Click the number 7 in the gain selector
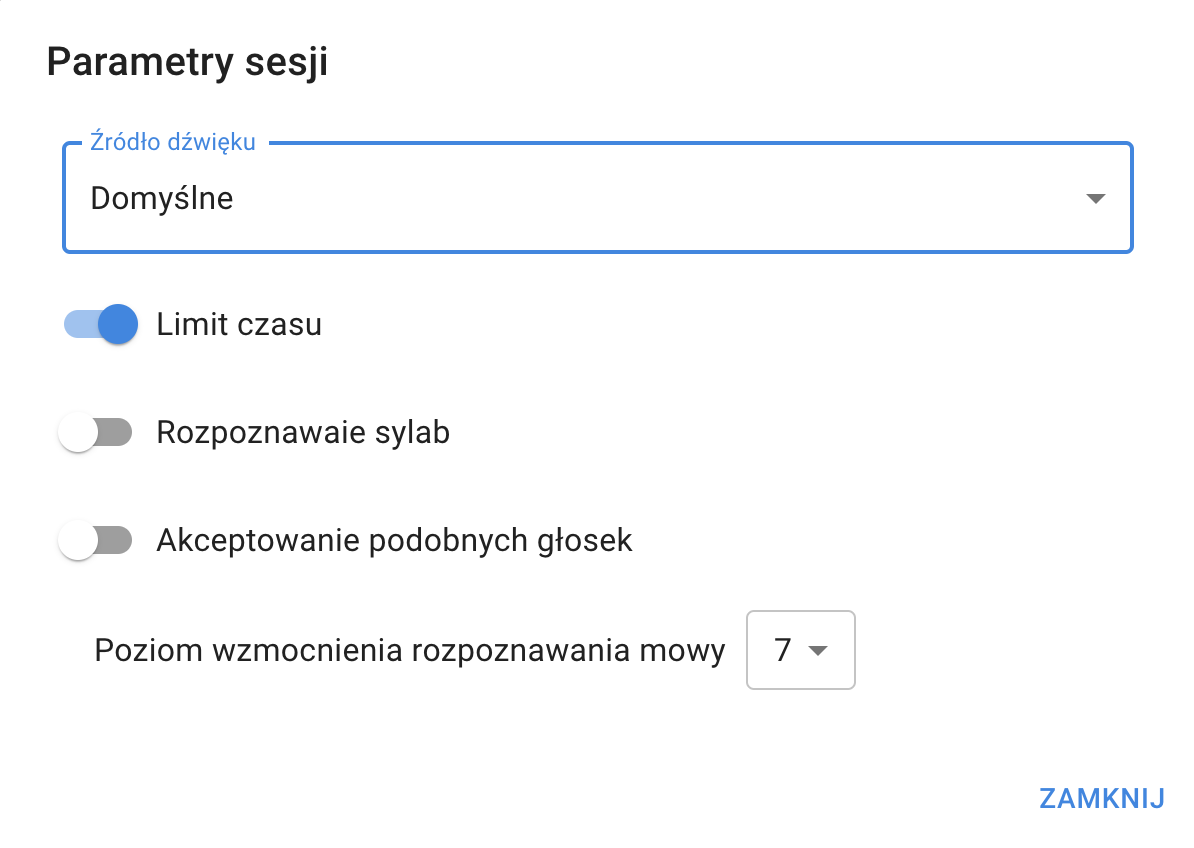 [782, 650]
